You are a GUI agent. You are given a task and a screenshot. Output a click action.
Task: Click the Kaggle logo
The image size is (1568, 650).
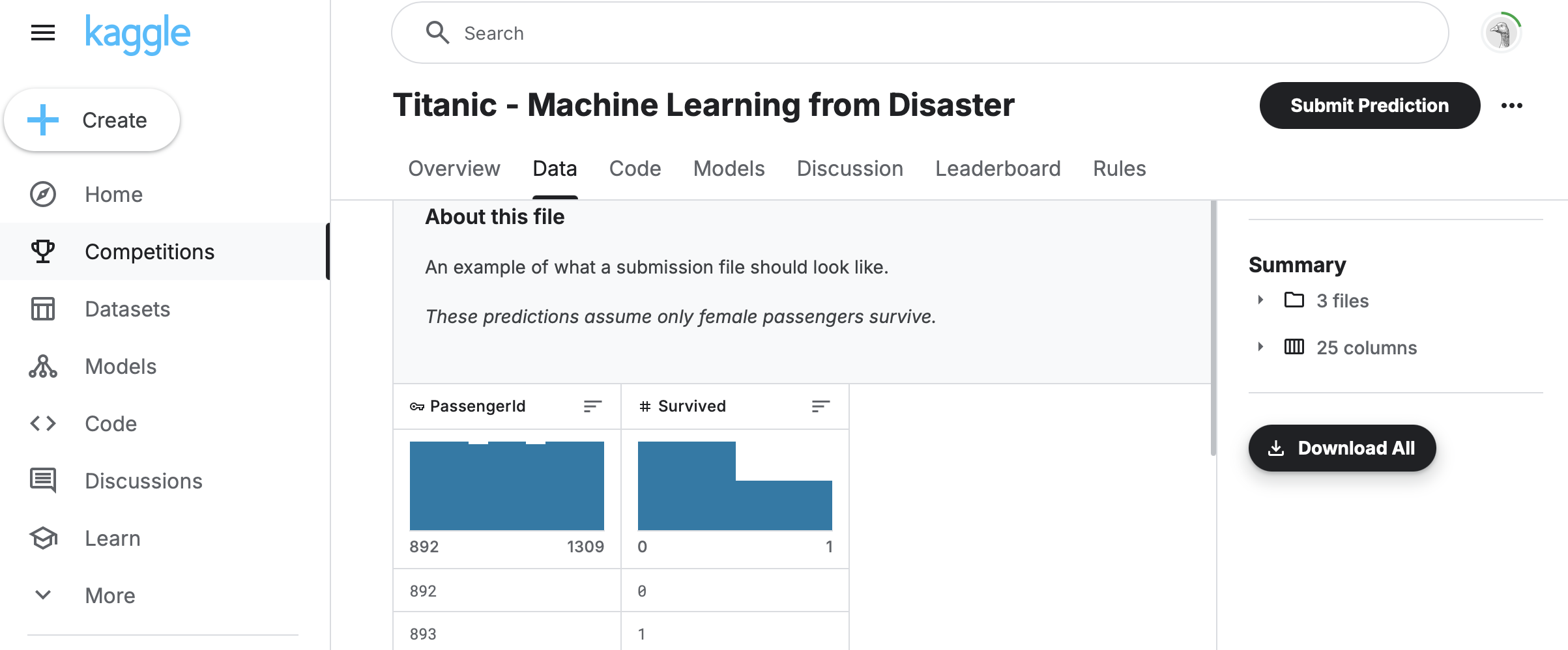(x=138, y=34)
